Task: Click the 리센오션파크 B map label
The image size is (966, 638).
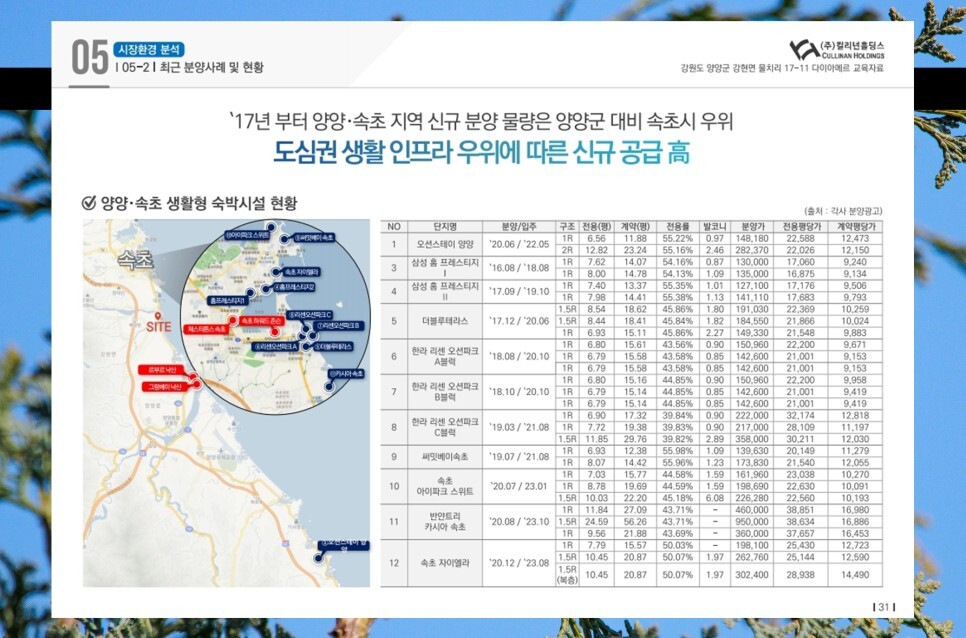Action: pyautogui.click(x=340, y=325)
